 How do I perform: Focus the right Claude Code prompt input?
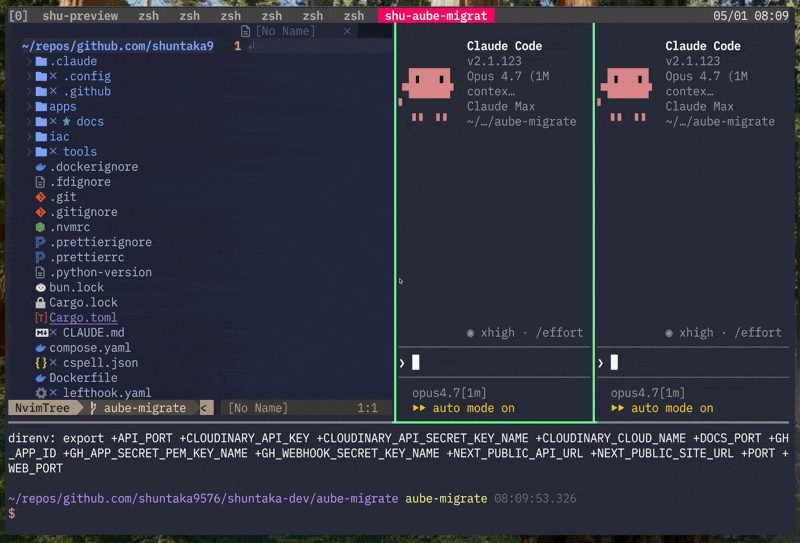(693, 363)
